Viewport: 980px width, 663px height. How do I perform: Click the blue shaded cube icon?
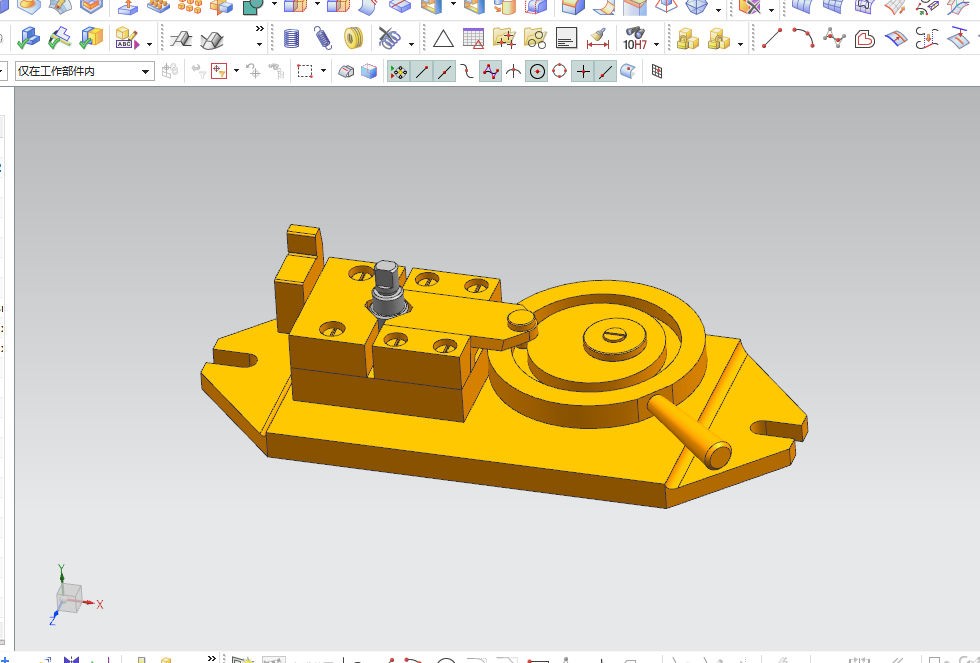pyautogui.click(x=369, y=71)
